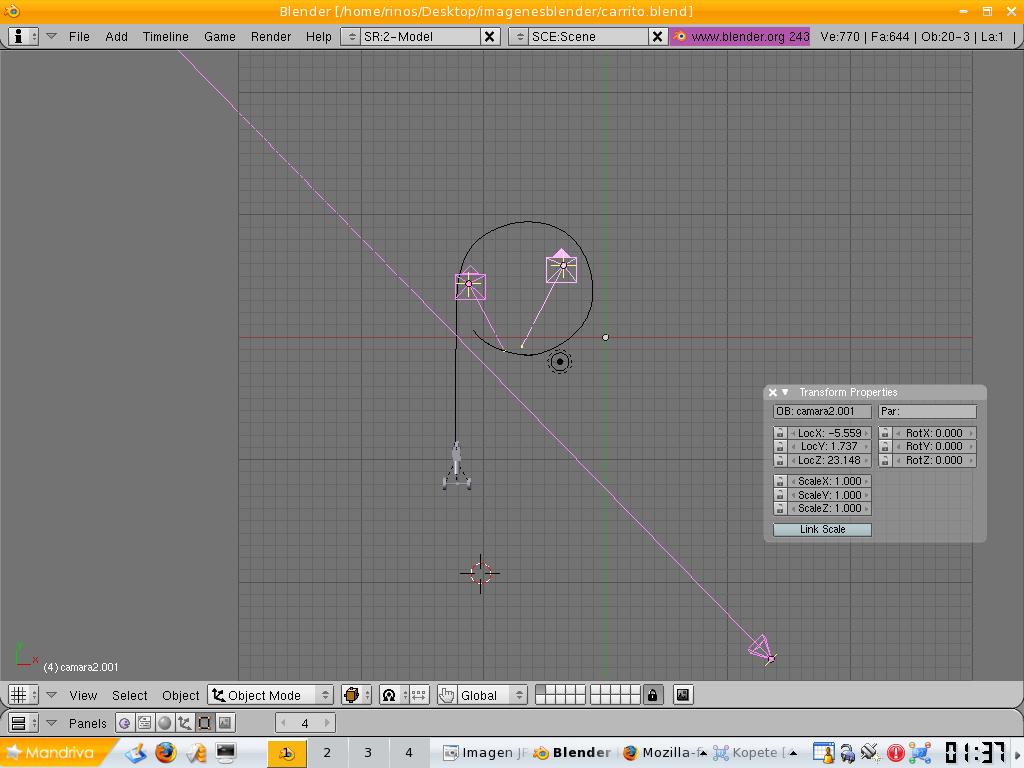1024x768 pixels.
Task: Open the Object panel axes icon
Action: pos(184,723)
